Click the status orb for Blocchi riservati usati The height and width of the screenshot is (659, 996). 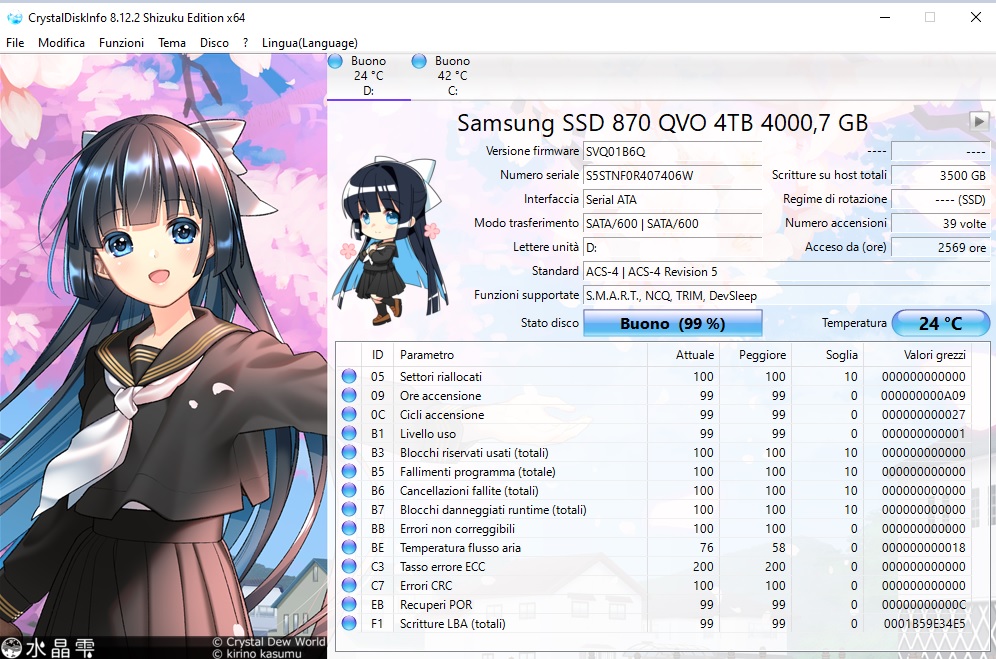tap(349, 452)
